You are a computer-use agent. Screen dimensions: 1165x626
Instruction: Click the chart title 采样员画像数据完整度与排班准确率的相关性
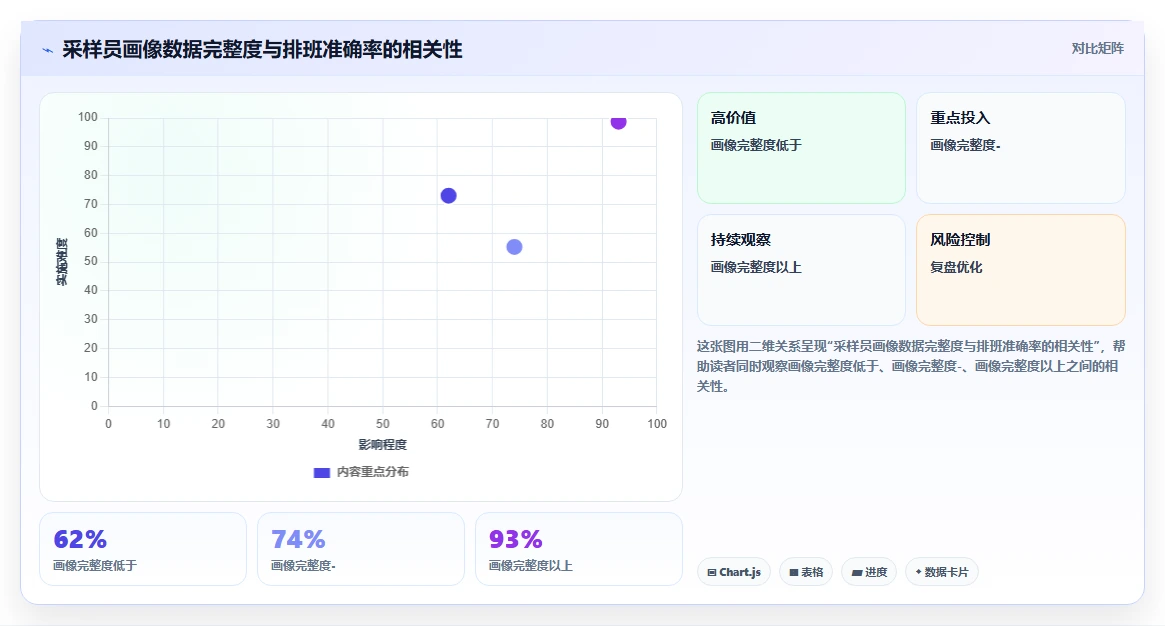coord(262,50)
